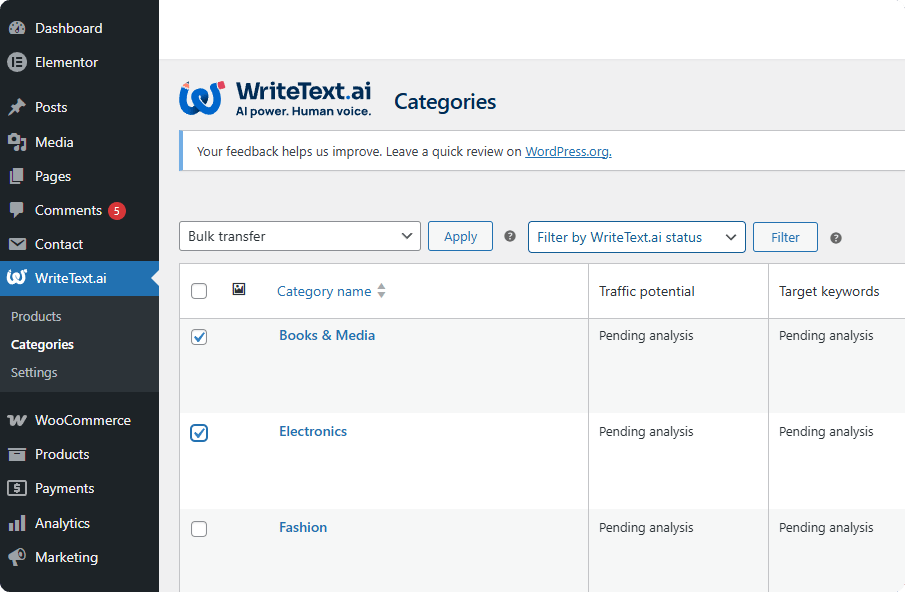The image size is (905, 592).
Task: Click the Target keywords column header
Action: click(x=829, y=291)
